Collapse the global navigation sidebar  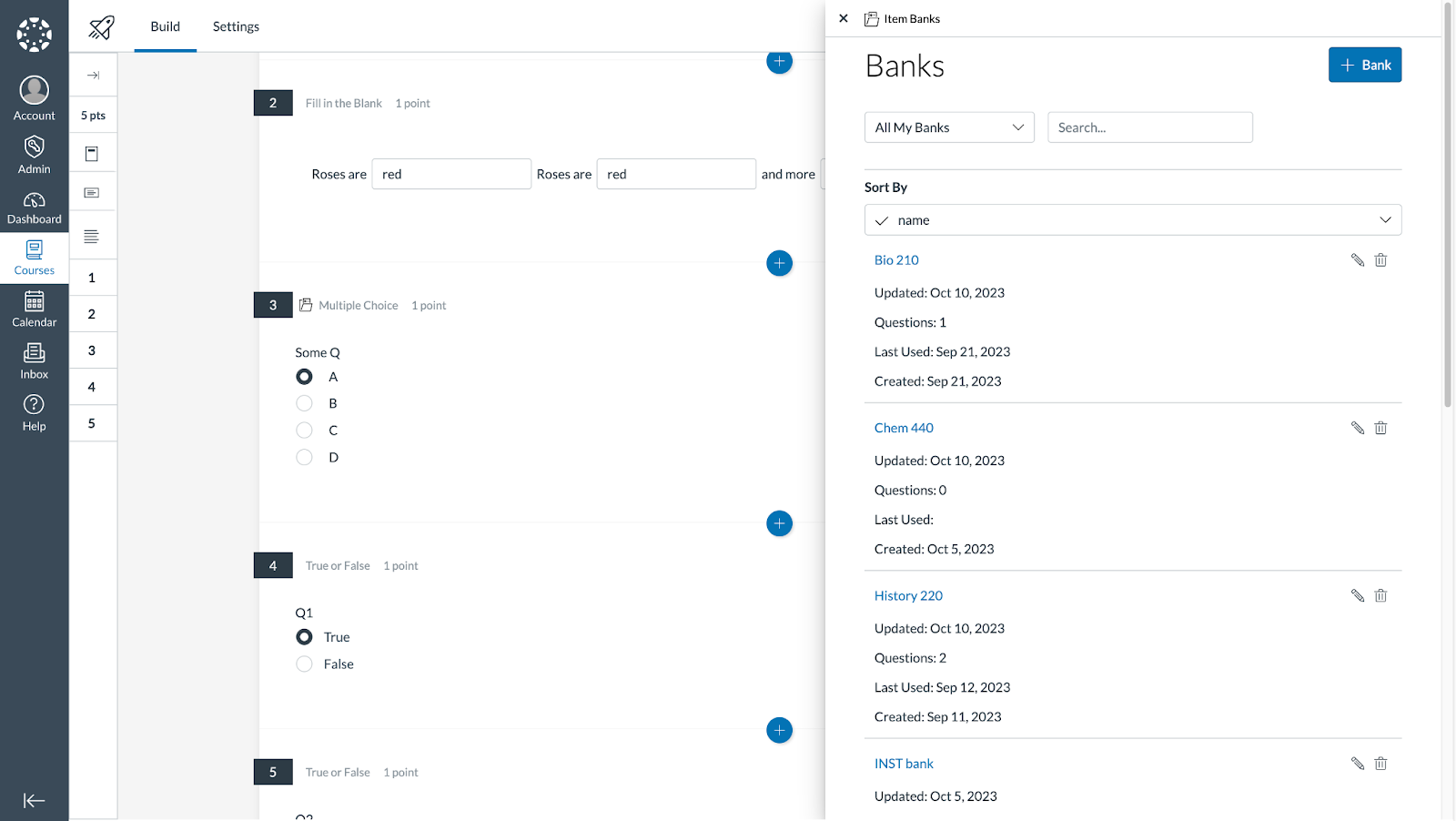click(35, 801)
